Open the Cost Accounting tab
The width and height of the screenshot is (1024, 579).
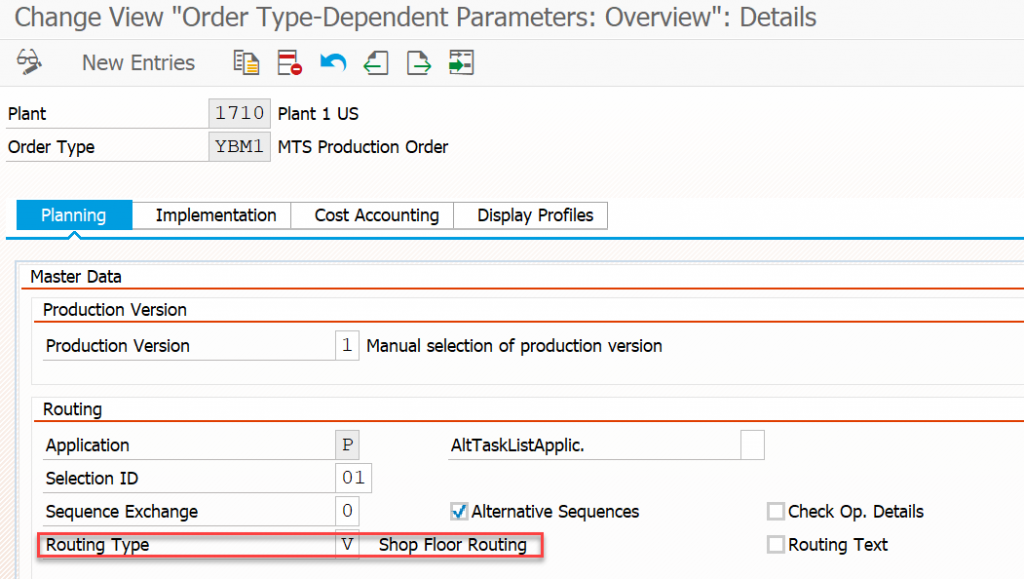[376, 215]
